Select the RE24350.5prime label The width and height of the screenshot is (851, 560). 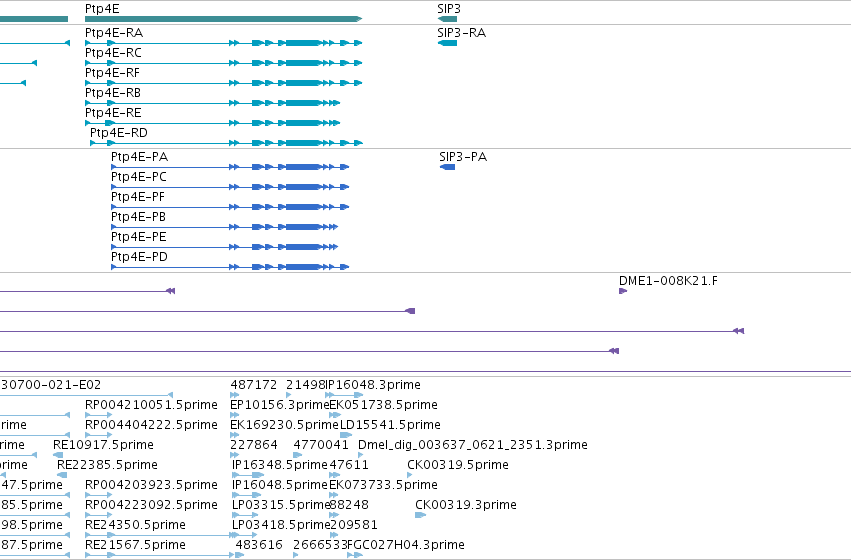click(x=135, y=526)
